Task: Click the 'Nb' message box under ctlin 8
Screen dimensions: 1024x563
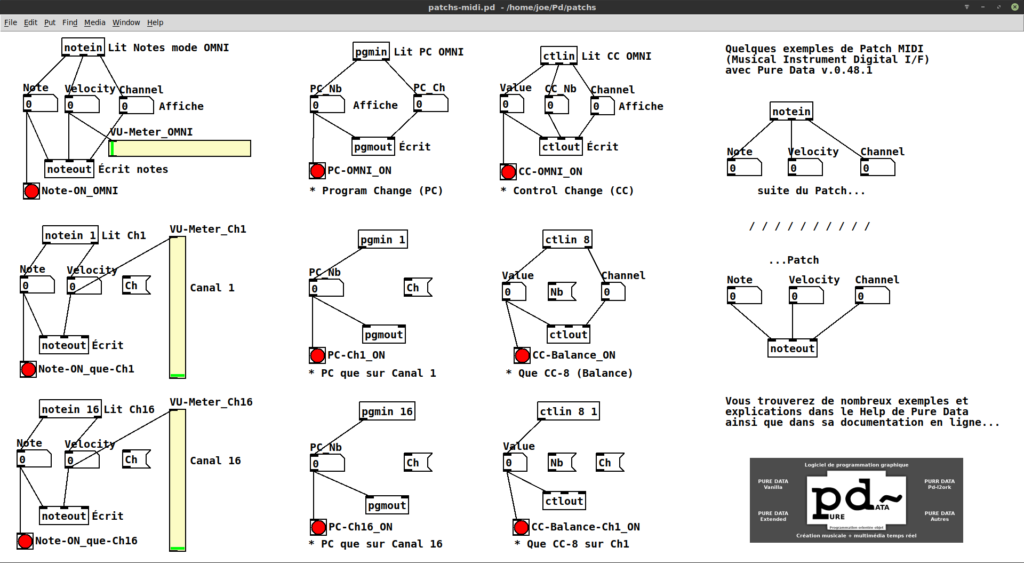Action: click(562, 292)
